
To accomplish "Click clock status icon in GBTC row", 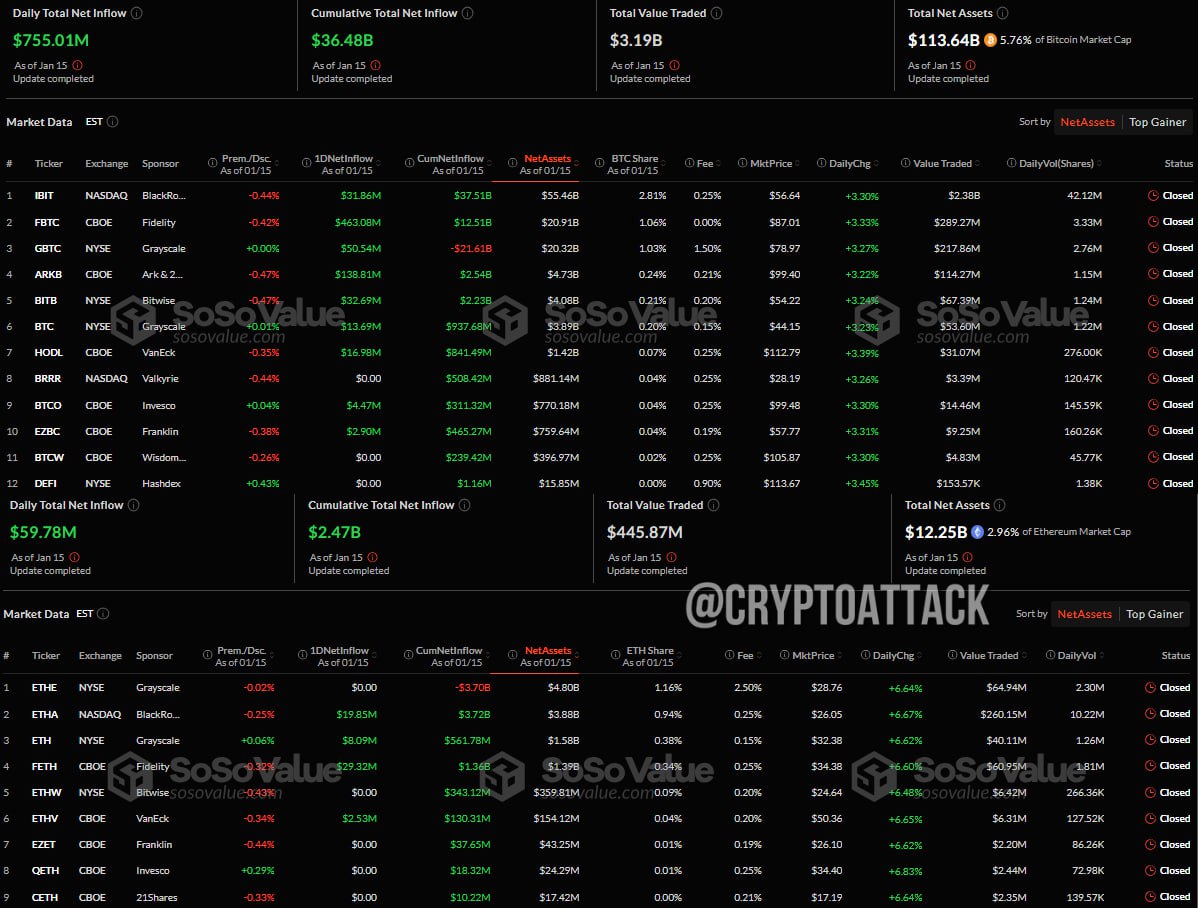I will click(x=1153, y=248).
